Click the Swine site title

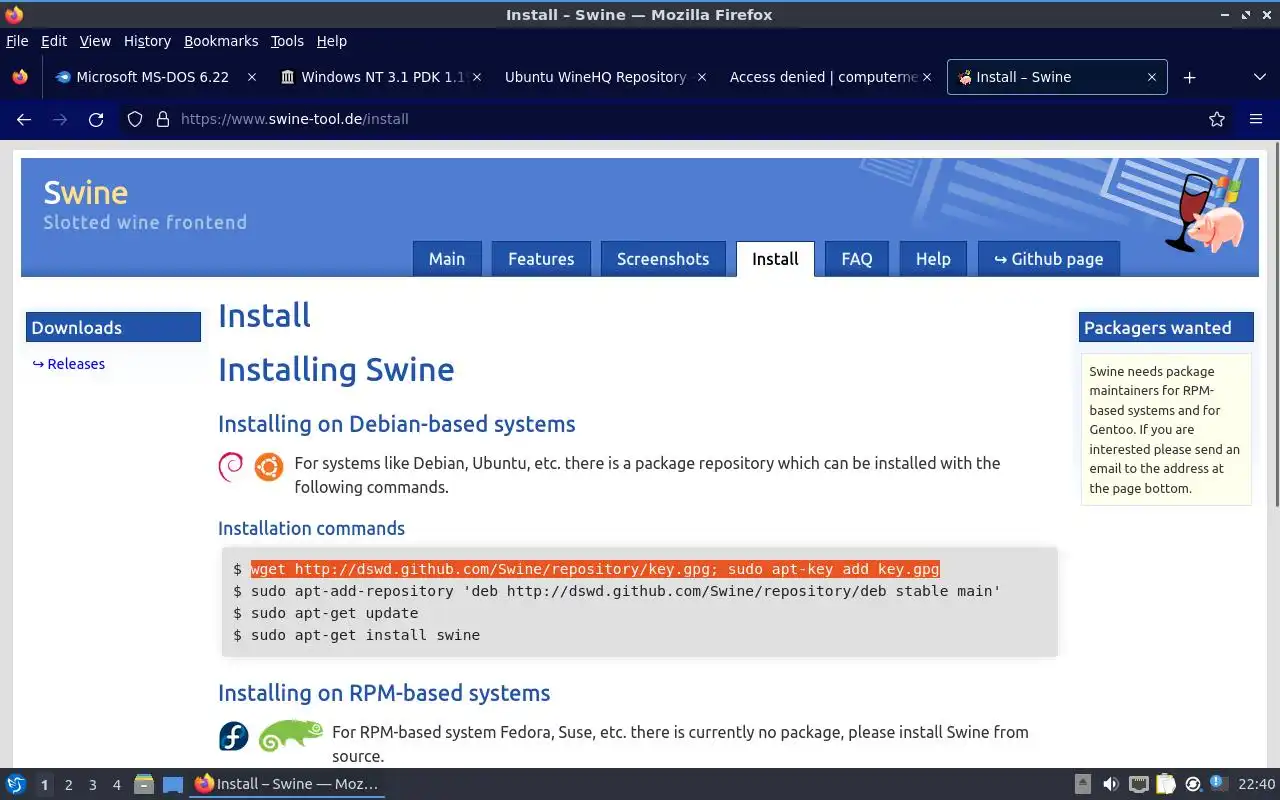(86, 193)
